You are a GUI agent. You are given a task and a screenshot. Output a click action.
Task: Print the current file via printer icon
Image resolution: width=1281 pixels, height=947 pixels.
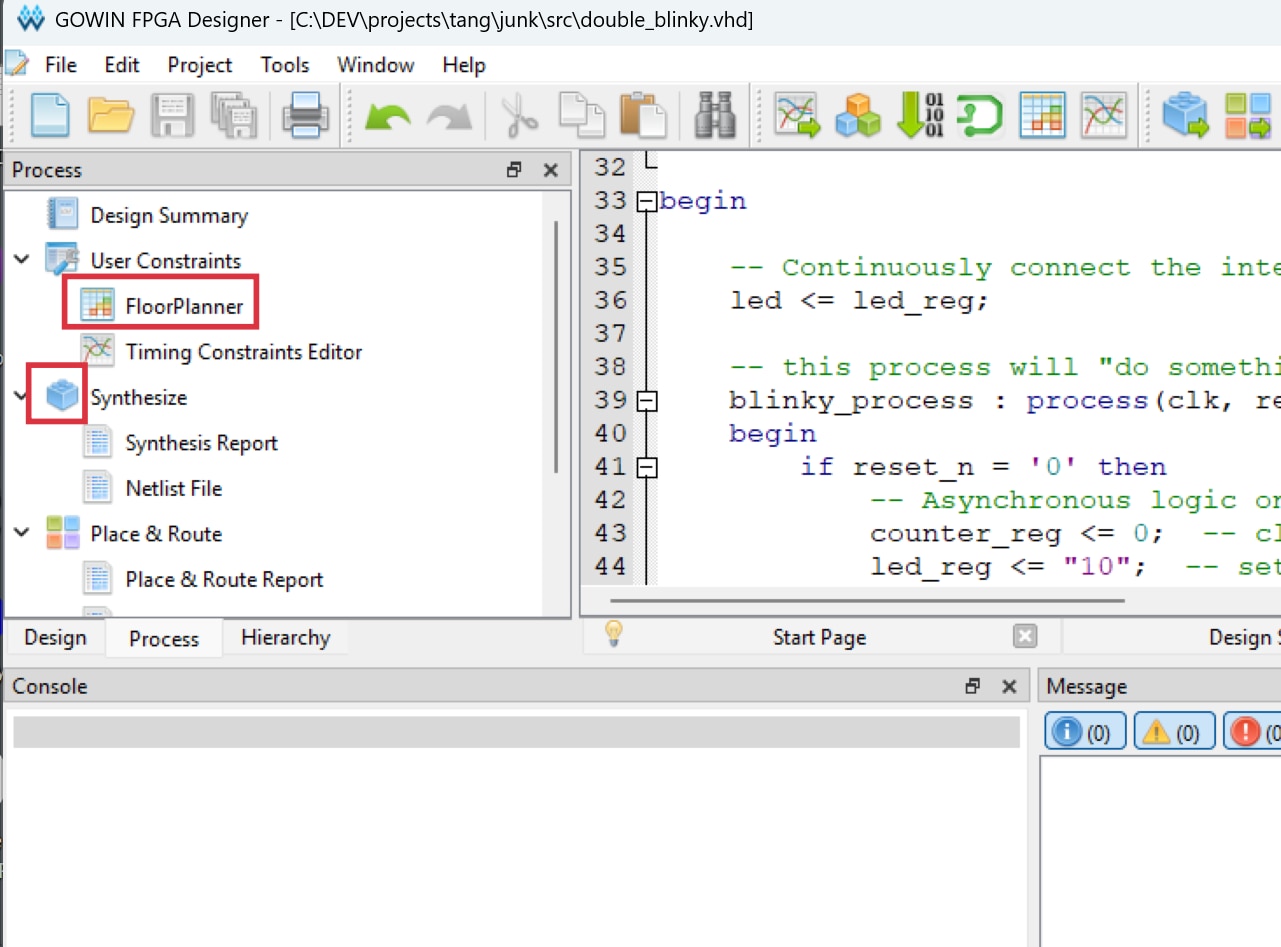tap(305, 114)
